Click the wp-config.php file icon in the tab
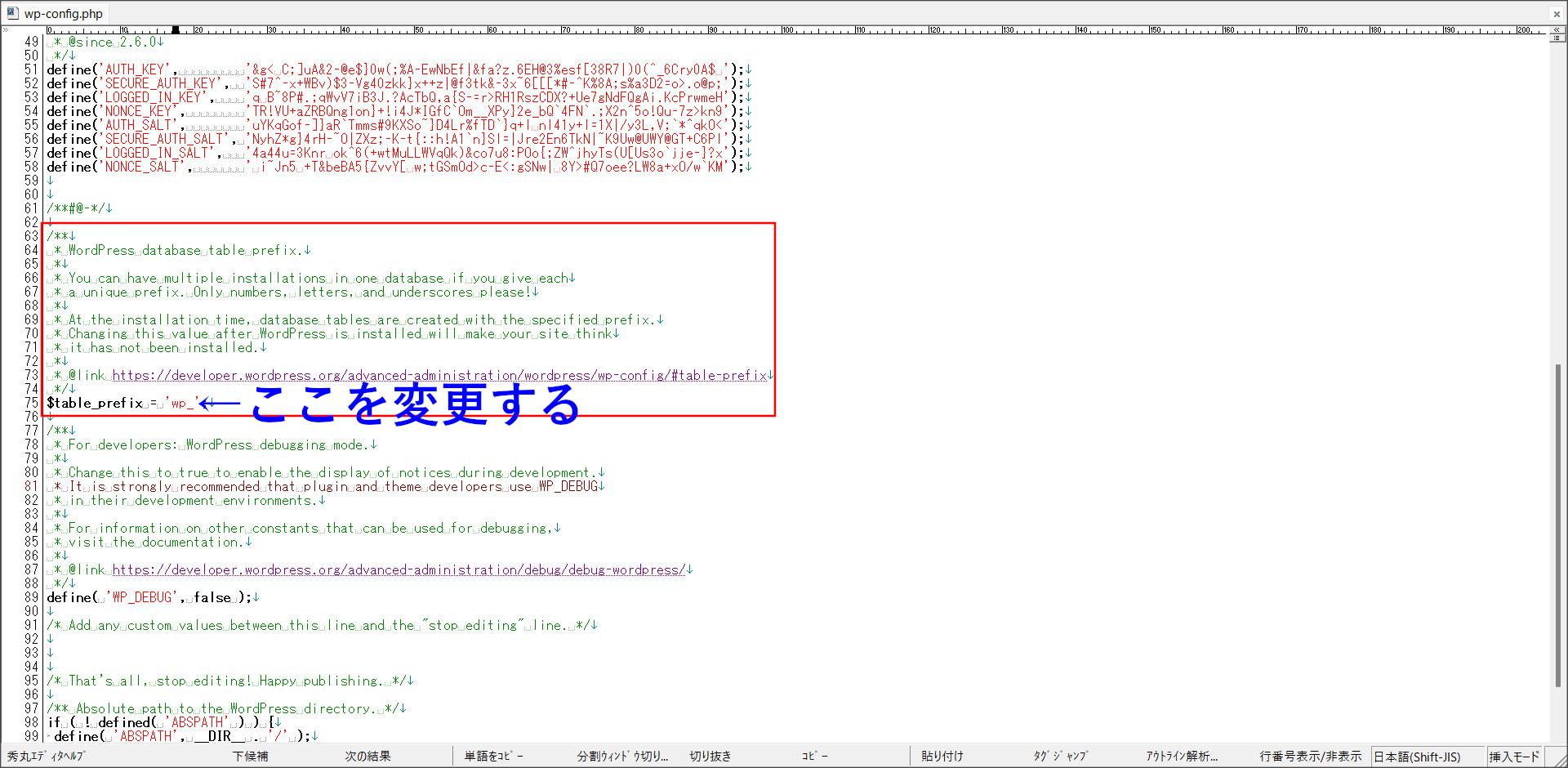The height and width of the screenshot is (768, 1568). (x=12, y=13)
